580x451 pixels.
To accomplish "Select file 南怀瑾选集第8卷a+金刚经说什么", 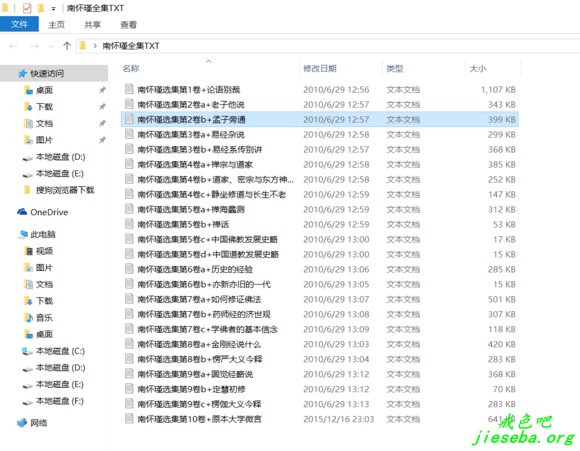I will tap(199, 344).
